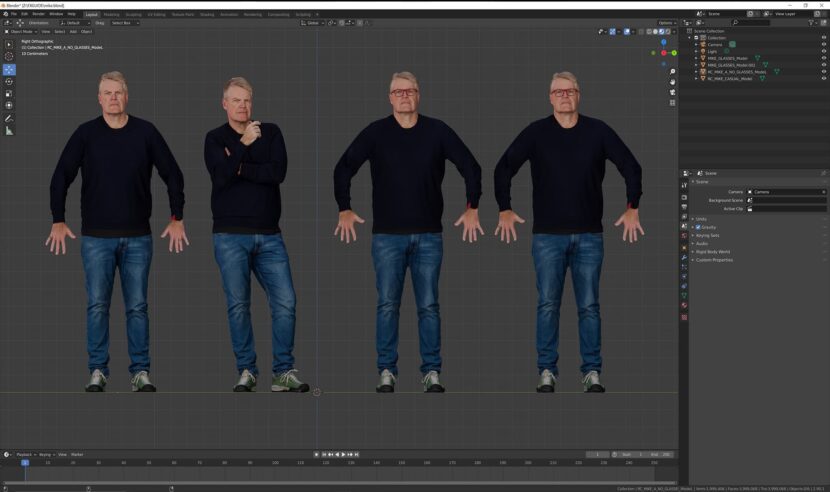This screenshot has width=830, height=492.
Task: Uncheck the Gravity checkbox
Action: click(x=698, y=227)
